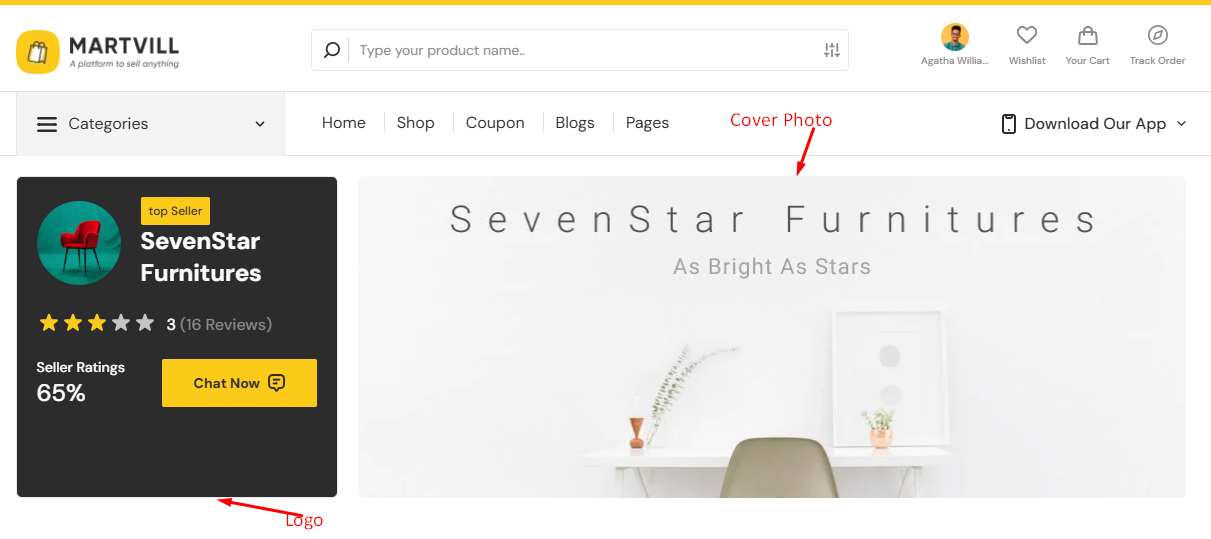1211x539 pixels.
Task: Open Your Cart bag icon
Action: pyautogui.click(x=1087, y=36)
